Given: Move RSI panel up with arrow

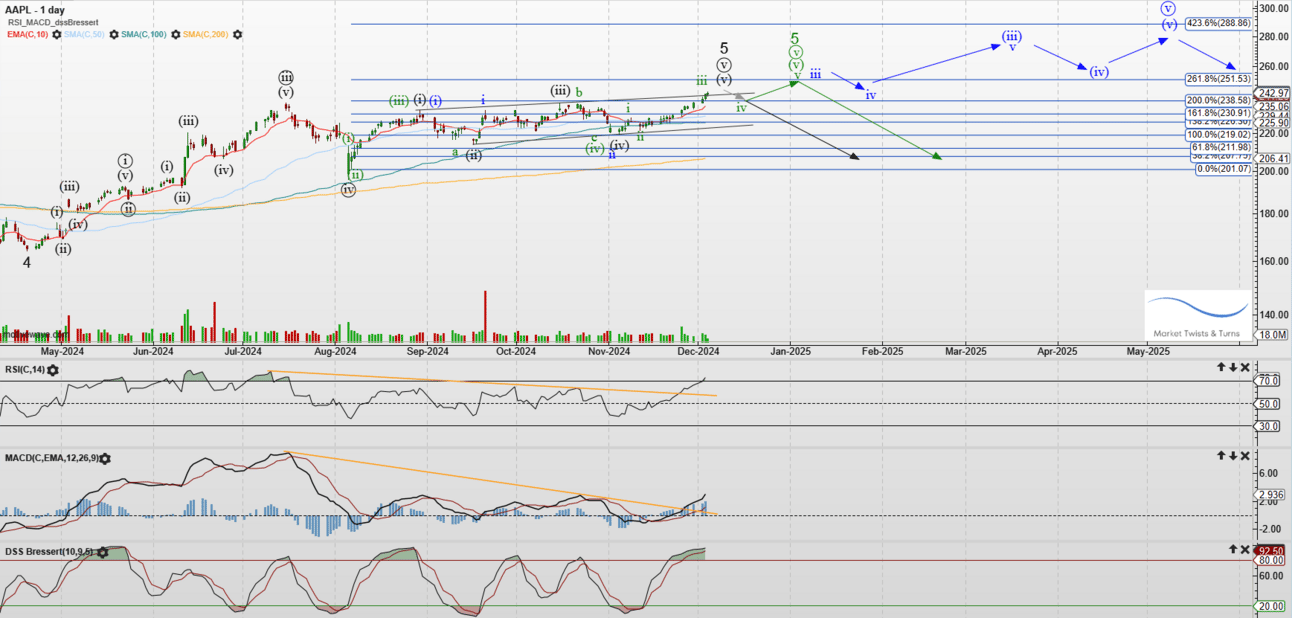Looking at the screenshot, I should coord(1221,368).
